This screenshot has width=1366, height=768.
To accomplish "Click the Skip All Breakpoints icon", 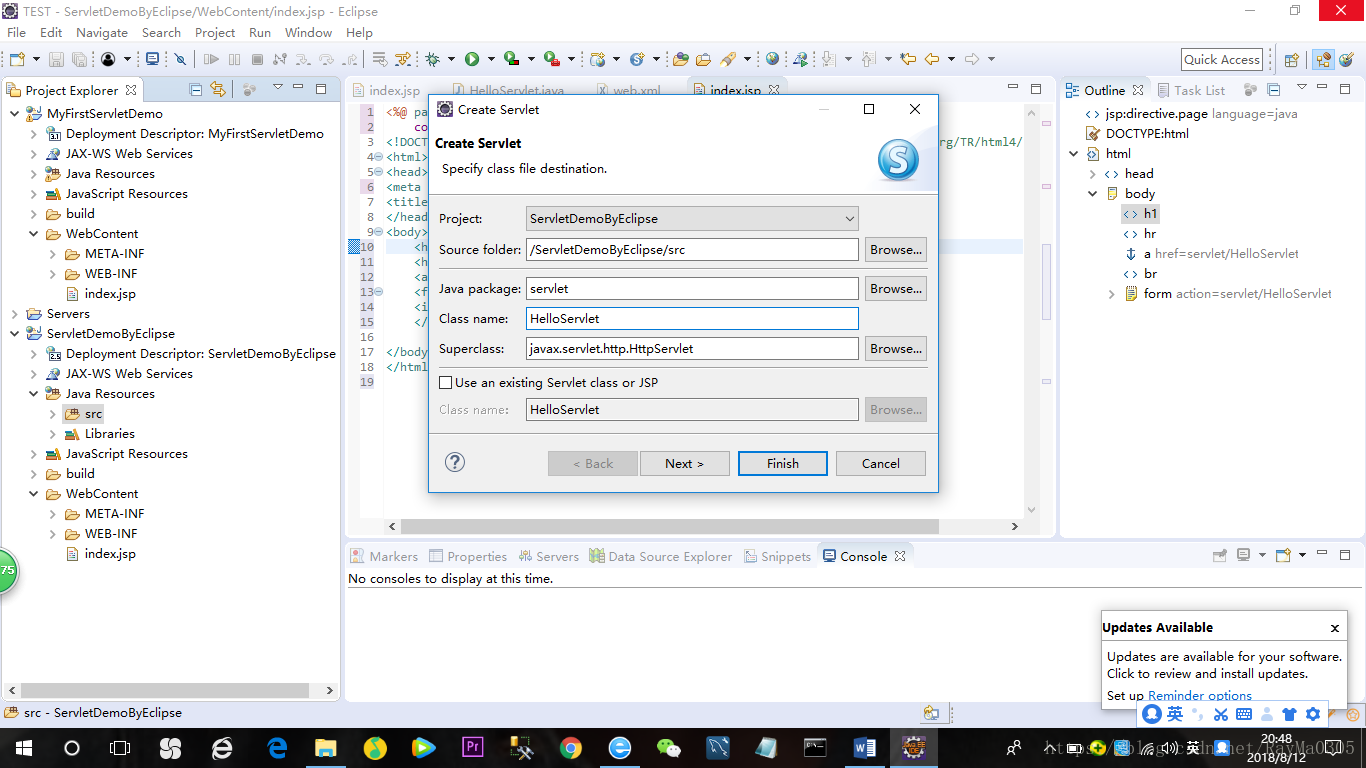I will point(180,59).
